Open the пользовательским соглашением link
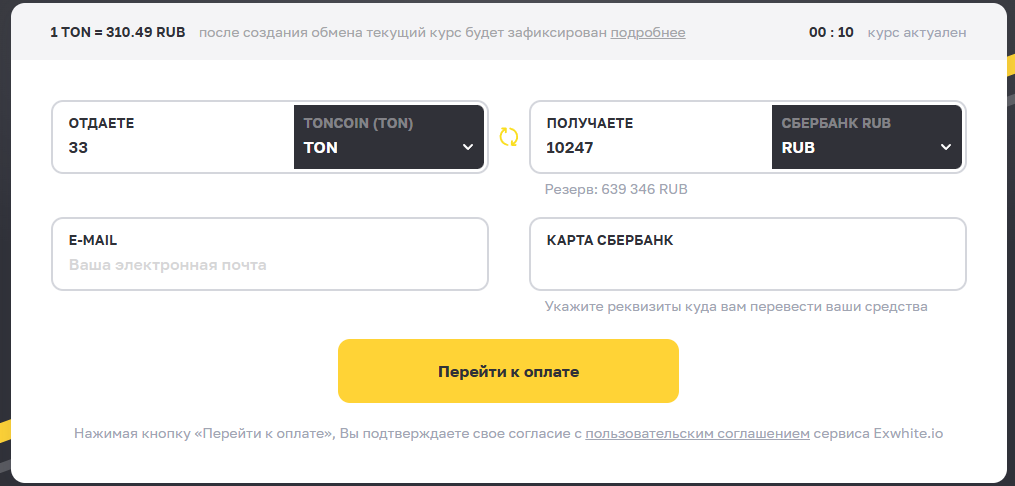The height and width of the screenshot is (486, 1015). pos(697,434)
